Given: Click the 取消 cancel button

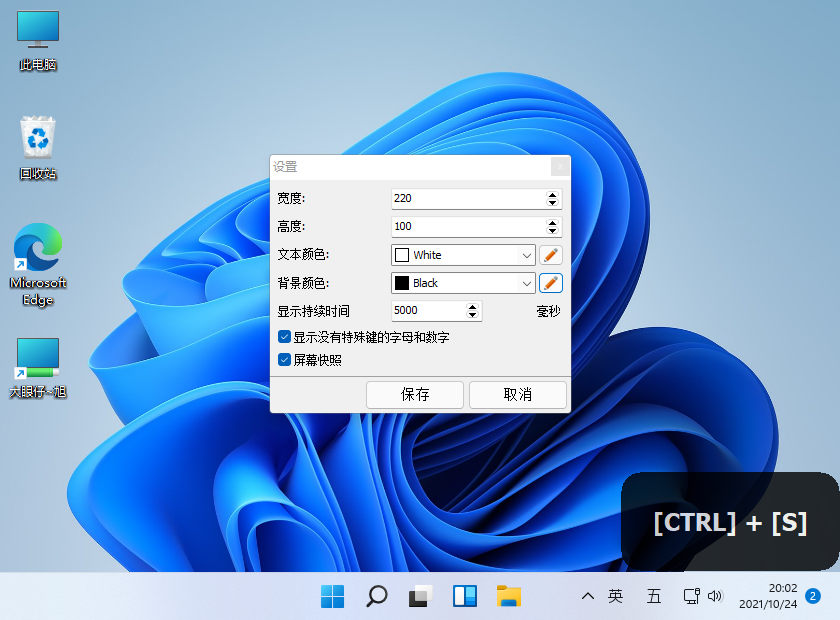Looking at the screenshot, I should [x=518, y=394].
